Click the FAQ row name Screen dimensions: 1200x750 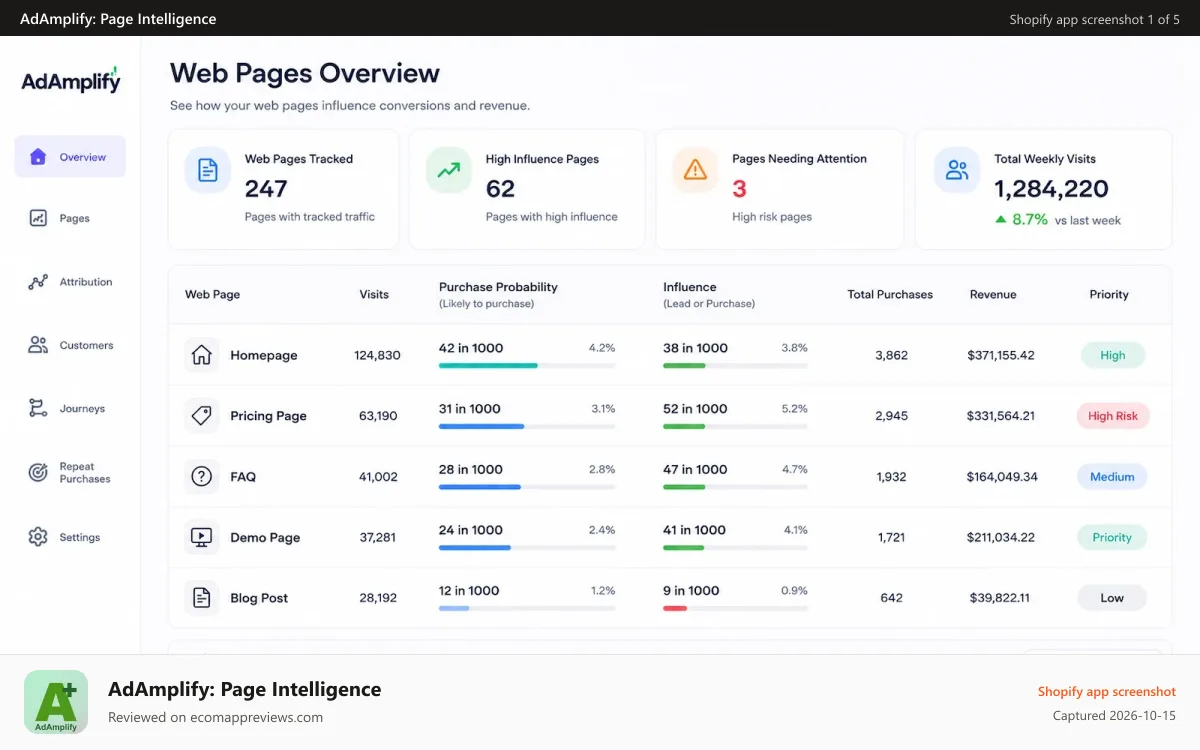point(243,477)
